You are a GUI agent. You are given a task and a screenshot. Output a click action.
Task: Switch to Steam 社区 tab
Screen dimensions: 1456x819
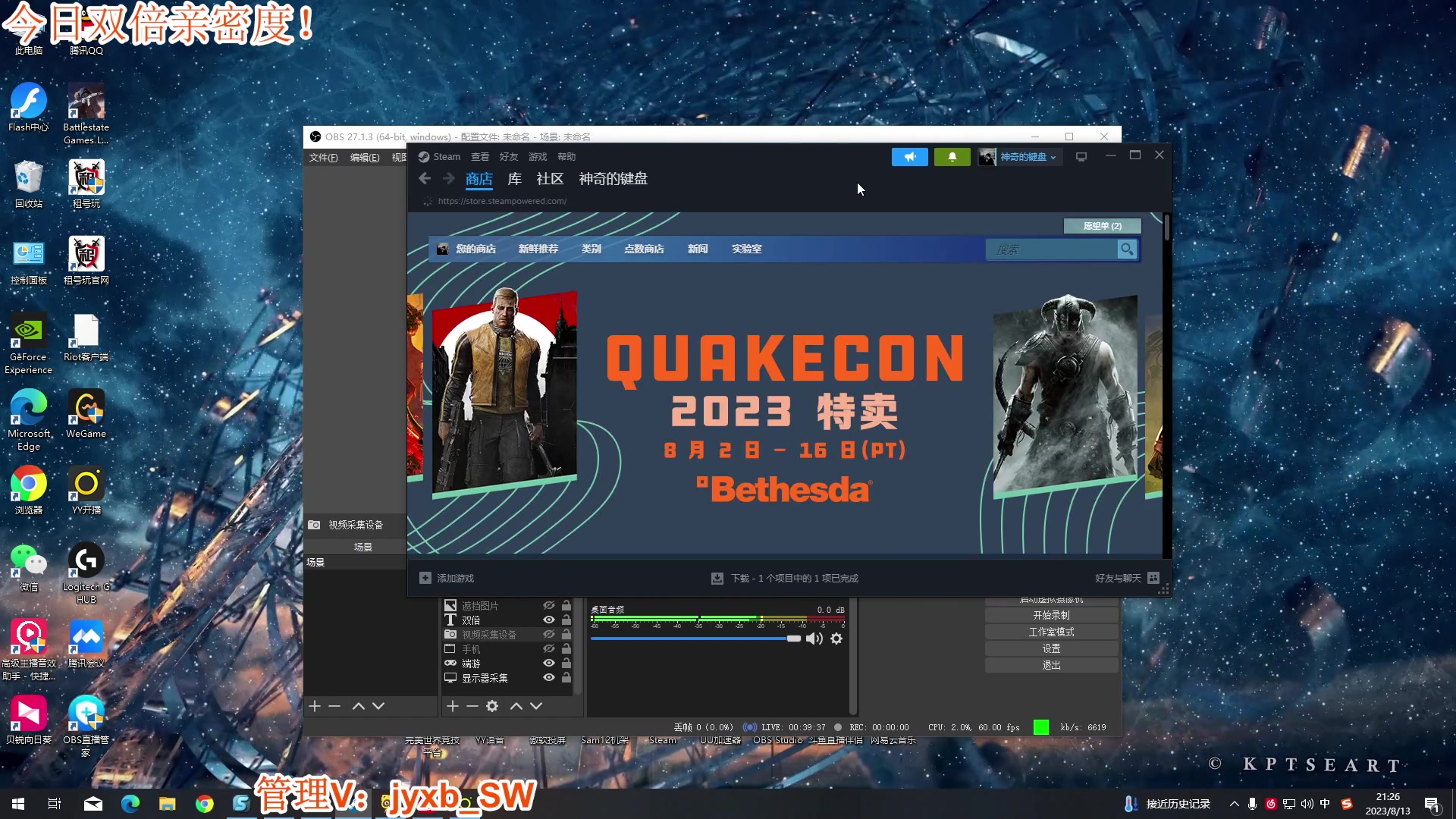coord(550,179)
